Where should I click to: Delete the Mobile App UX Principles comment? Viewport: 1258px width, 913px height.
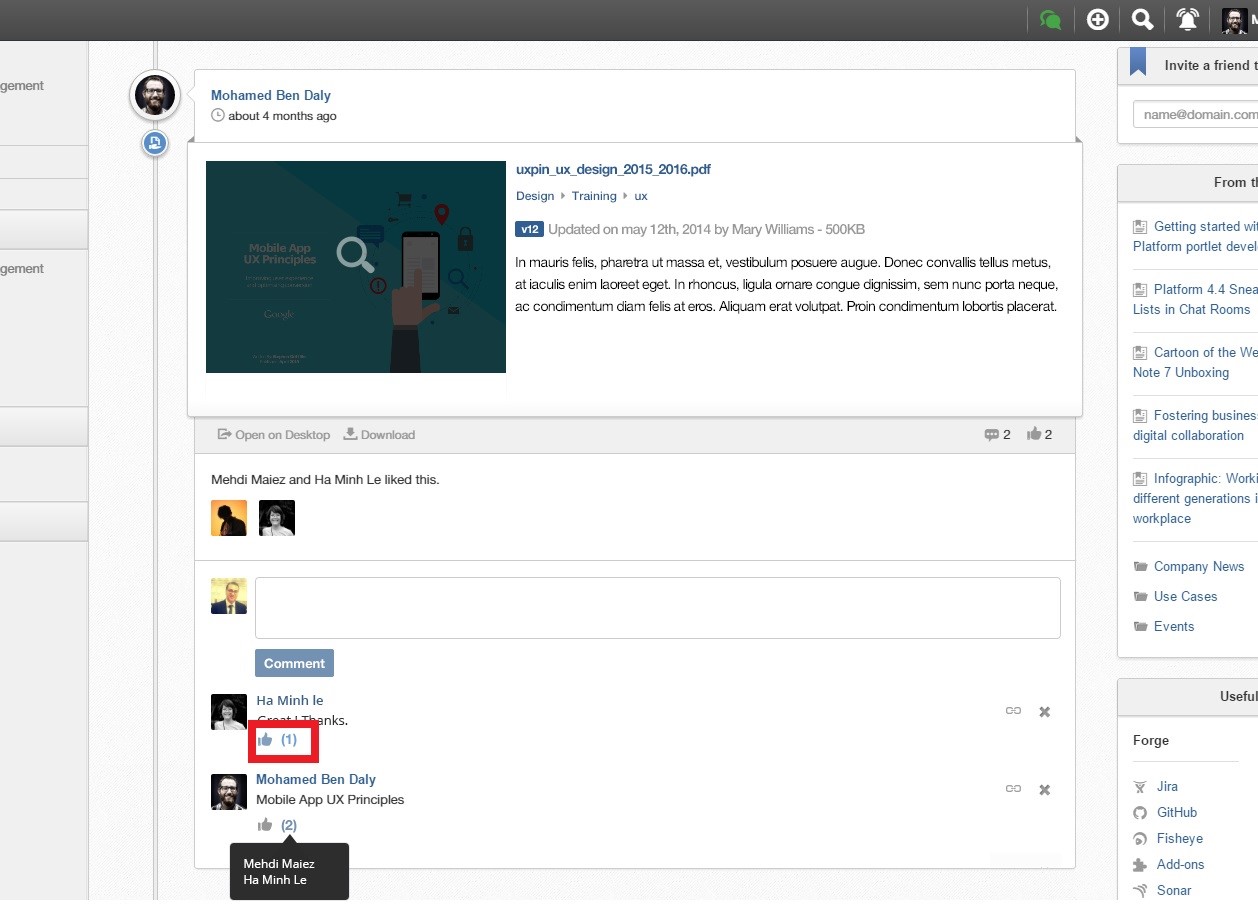click(x=1044, y=790)
